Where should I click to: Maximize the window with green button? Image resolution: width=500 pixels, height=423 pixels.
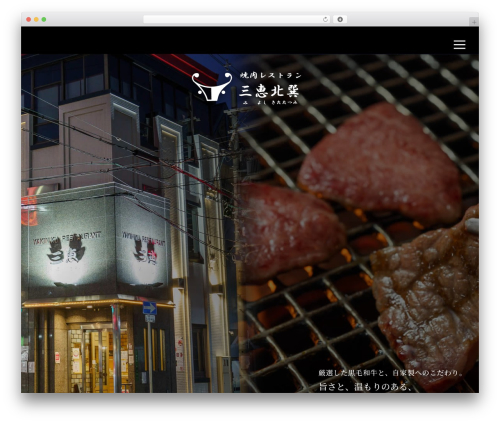click(x=44, y=19)
